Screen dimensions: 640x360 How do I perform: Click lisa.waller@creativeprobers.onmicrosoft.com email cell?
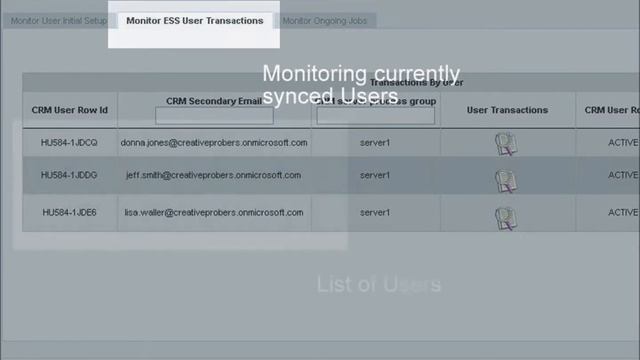(x=214, y=213)
